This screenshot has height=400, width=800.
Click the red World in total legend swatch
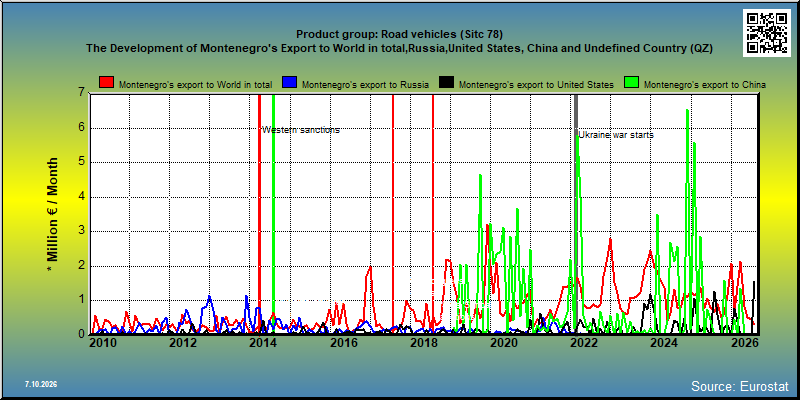107,83
